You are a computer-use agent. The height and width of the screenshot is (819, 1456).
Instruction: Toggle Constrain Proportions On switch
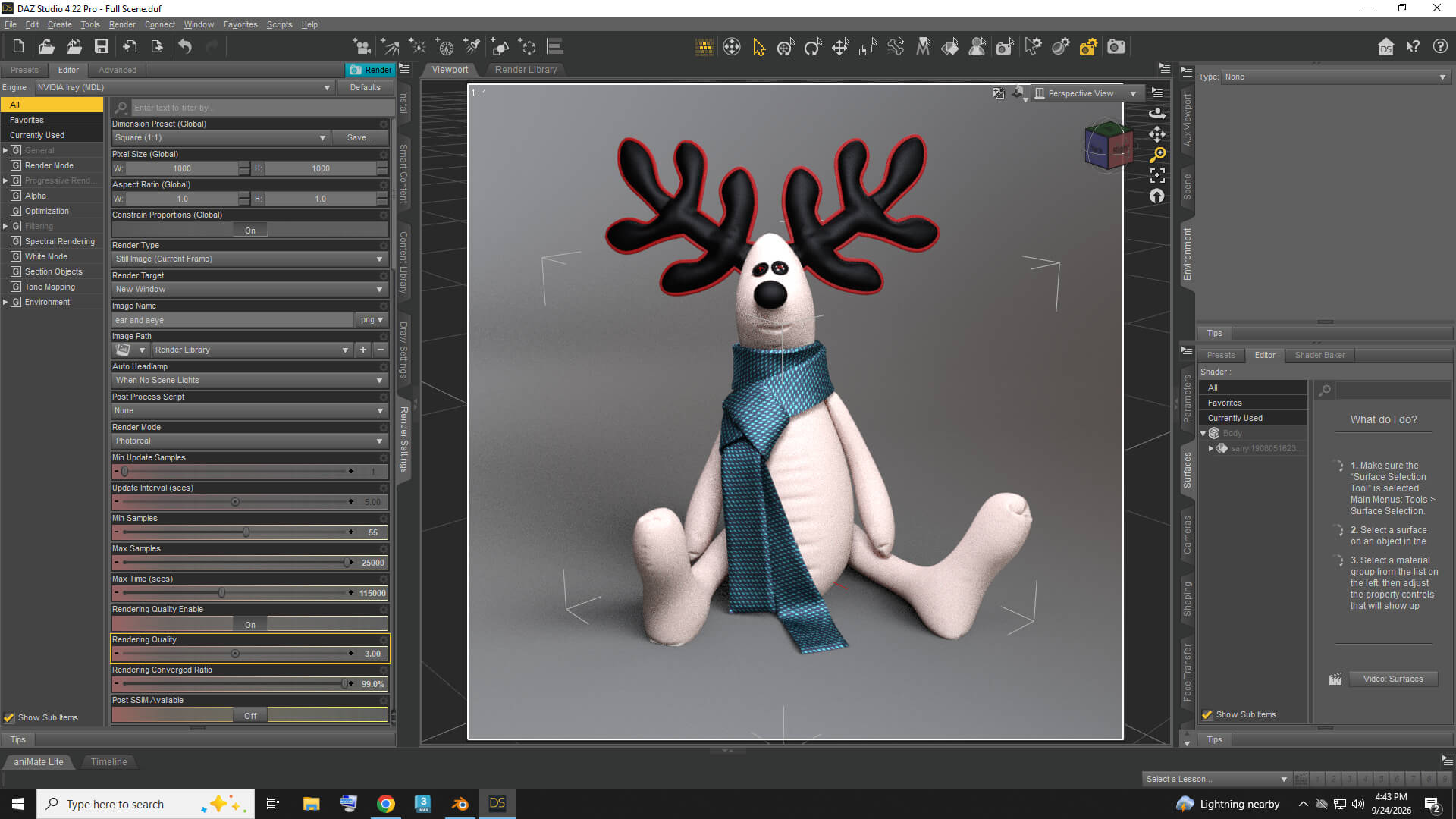coord(250,230)
